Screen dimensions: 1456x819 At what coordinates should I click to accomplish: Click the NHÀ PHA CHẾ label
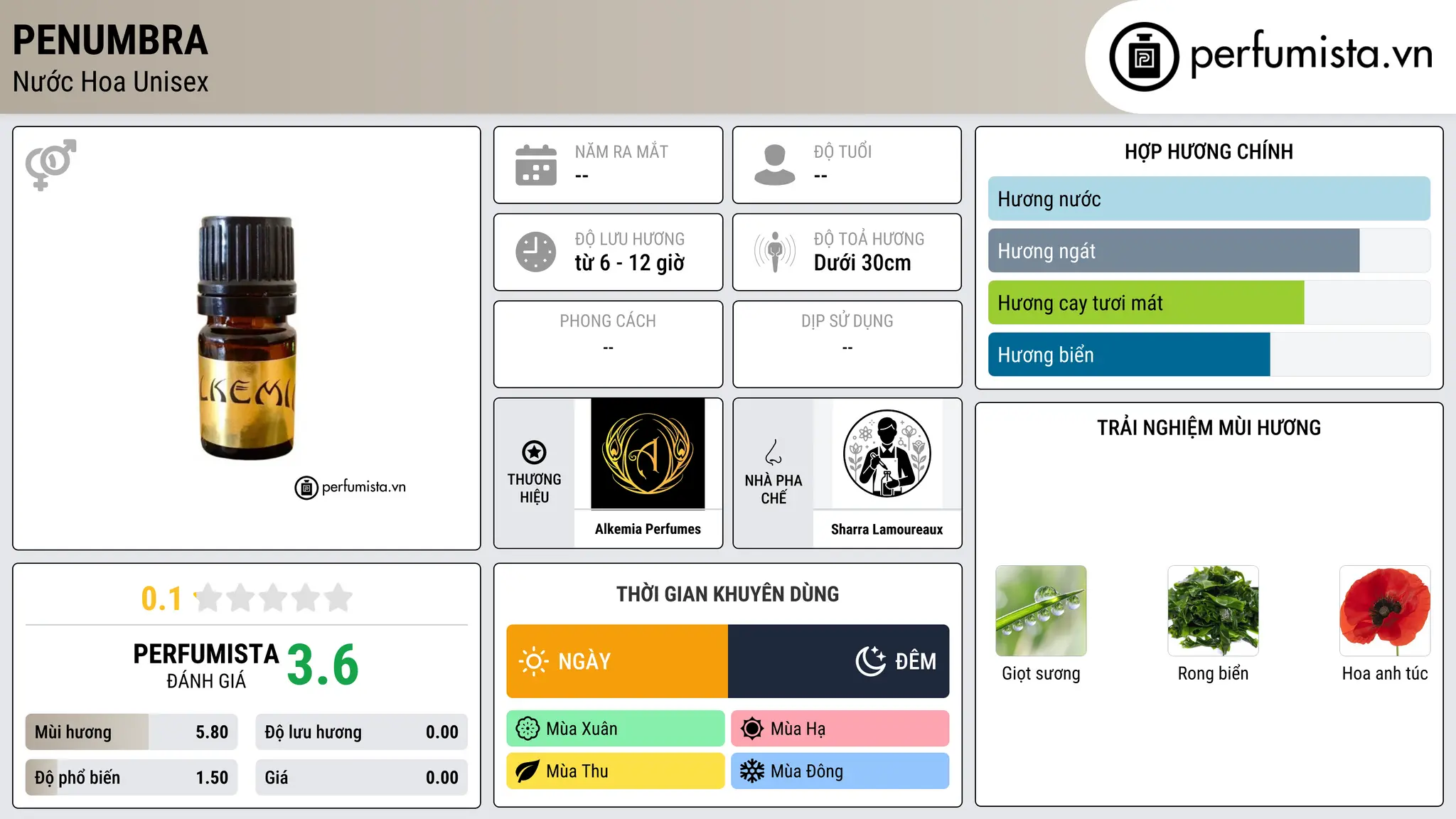tap(773, 489)
